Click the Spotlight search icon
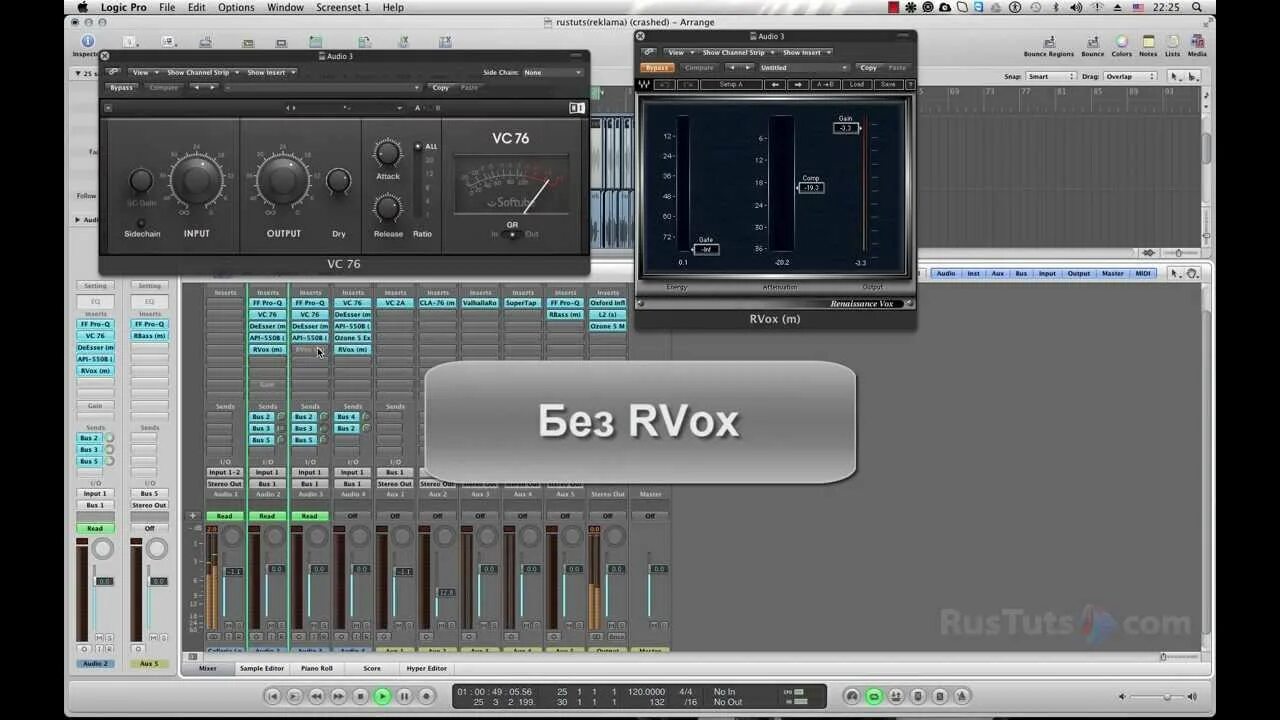 point(1199,7)
